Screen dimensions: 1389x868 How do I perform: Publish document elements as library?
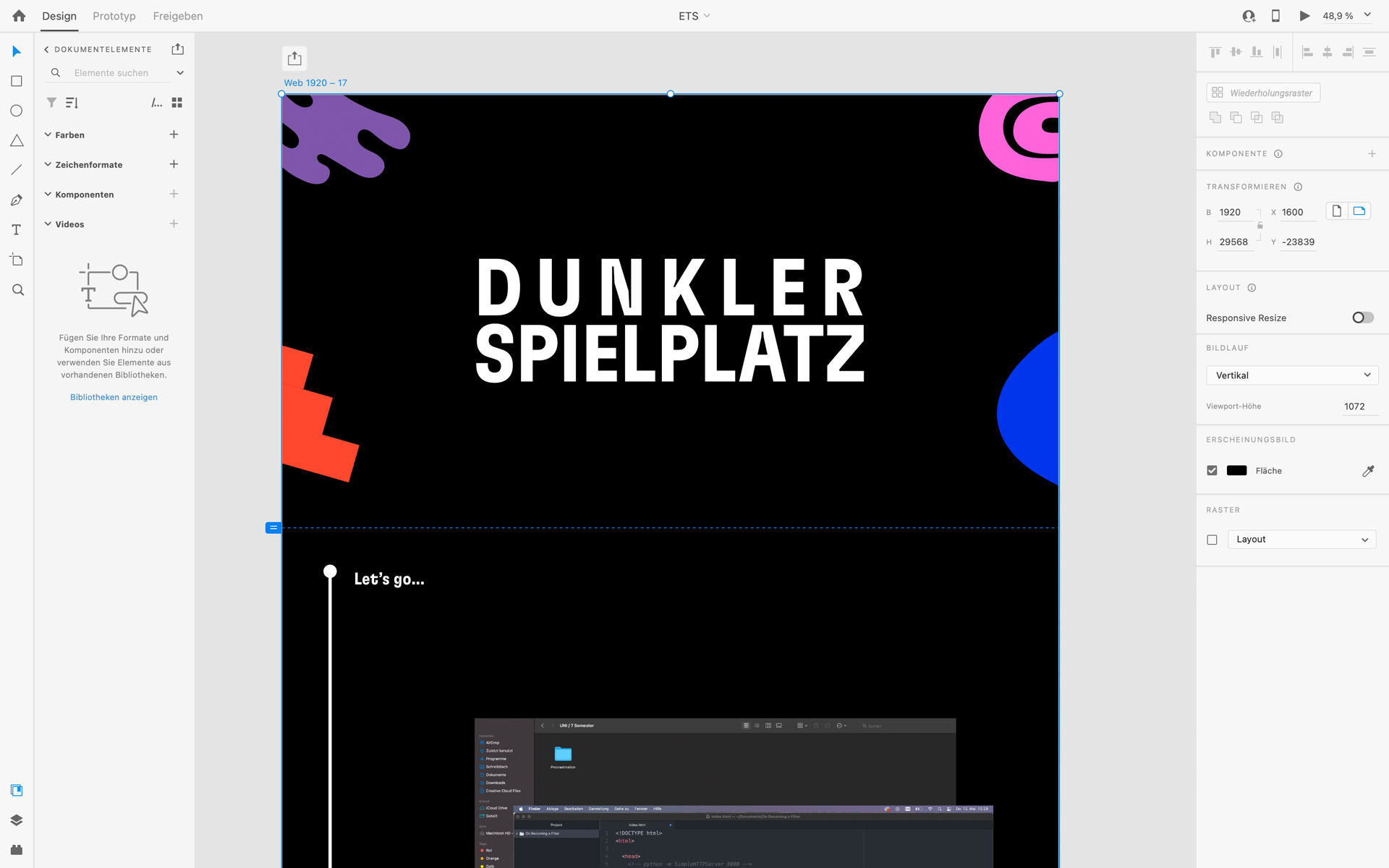(x=178, y=49)
